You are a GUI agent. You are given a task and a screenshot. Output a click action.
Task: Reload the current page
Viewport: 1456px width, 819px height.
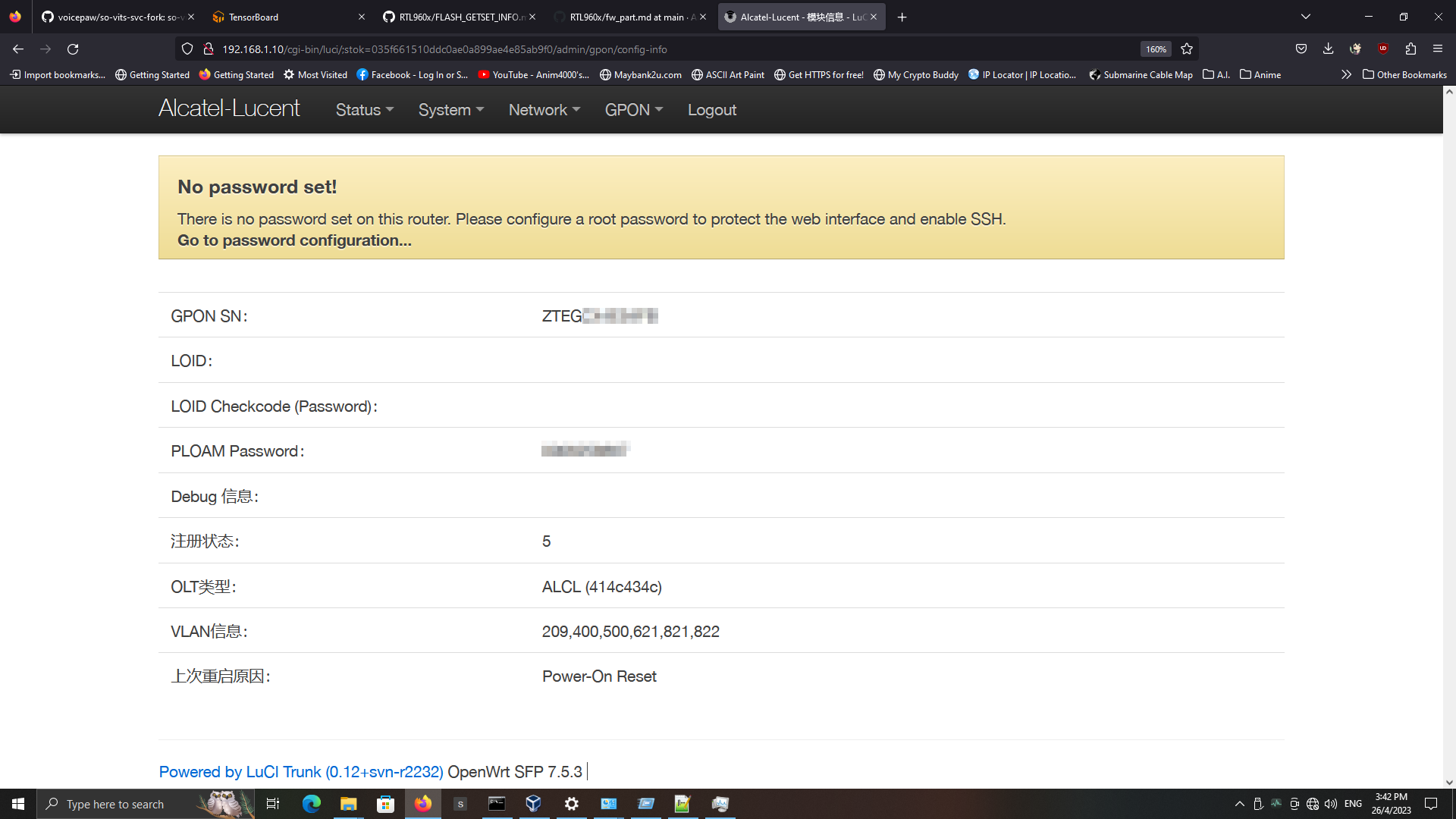click(73, 49)
